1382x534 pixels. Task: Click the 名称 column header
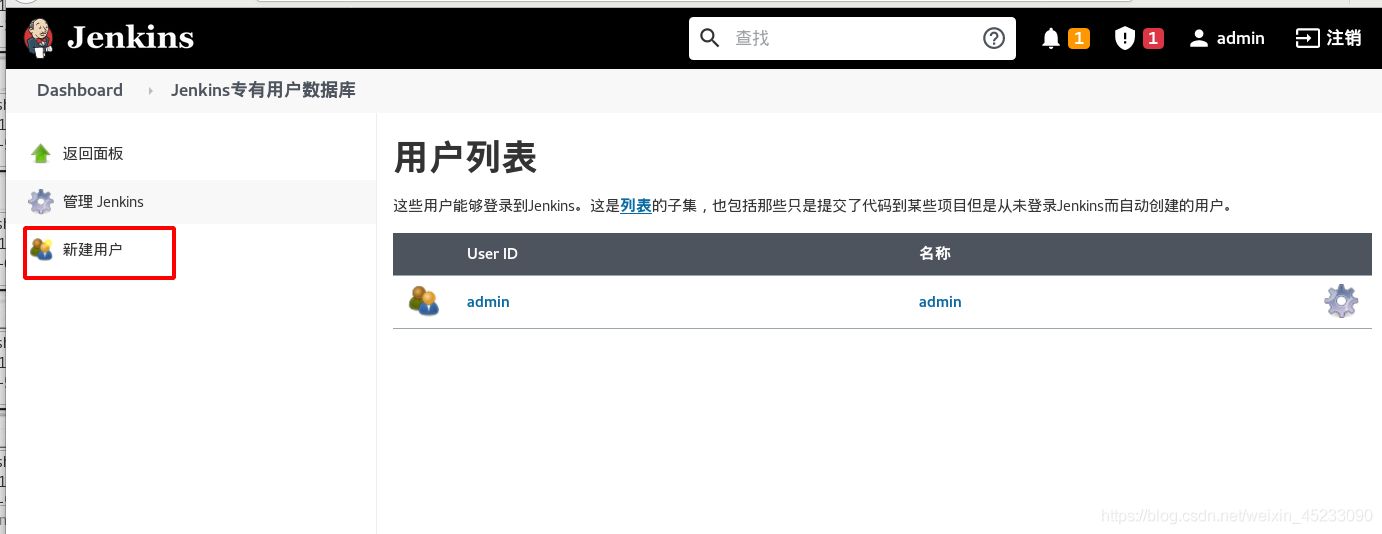click(935, 254)
